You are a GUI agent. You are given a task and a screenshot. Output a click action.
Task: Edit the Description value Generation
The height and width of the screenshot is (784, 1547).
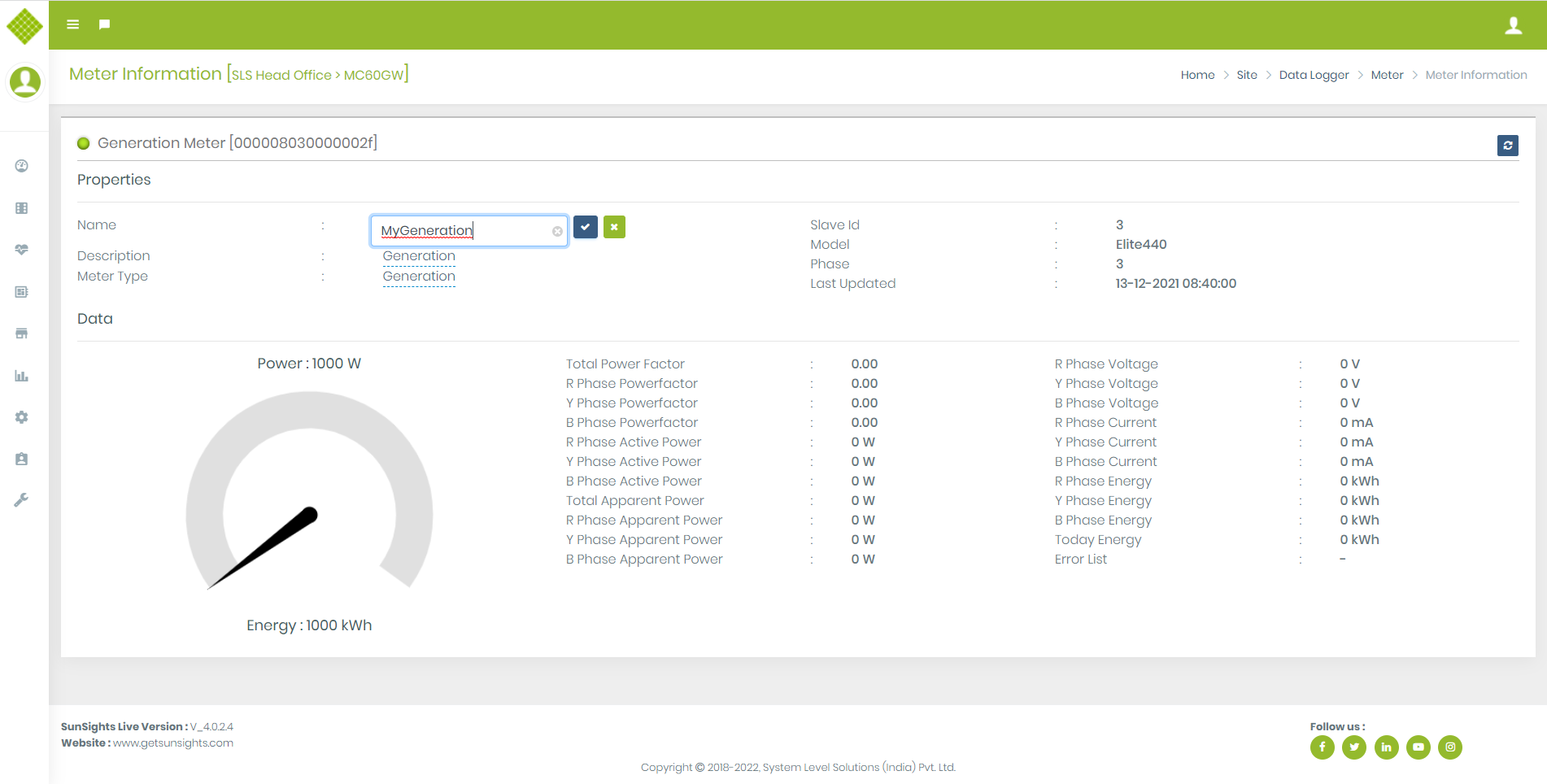(x=419, y=256)
